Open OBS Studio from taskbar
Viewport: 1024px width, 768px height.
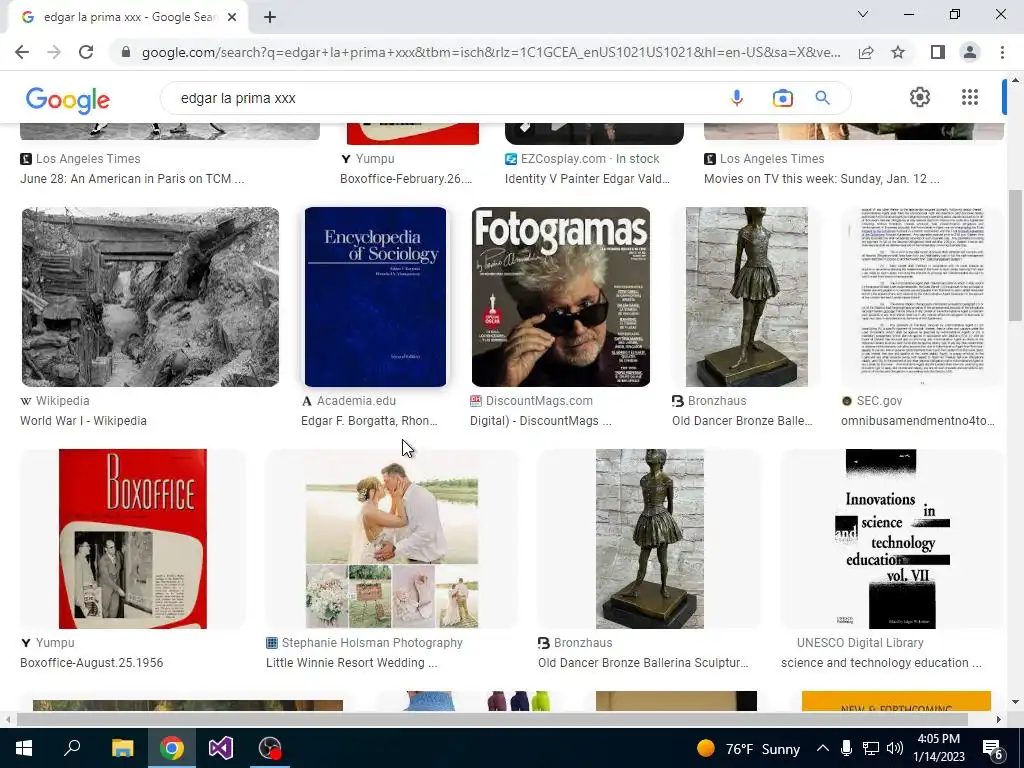(270, 748)
